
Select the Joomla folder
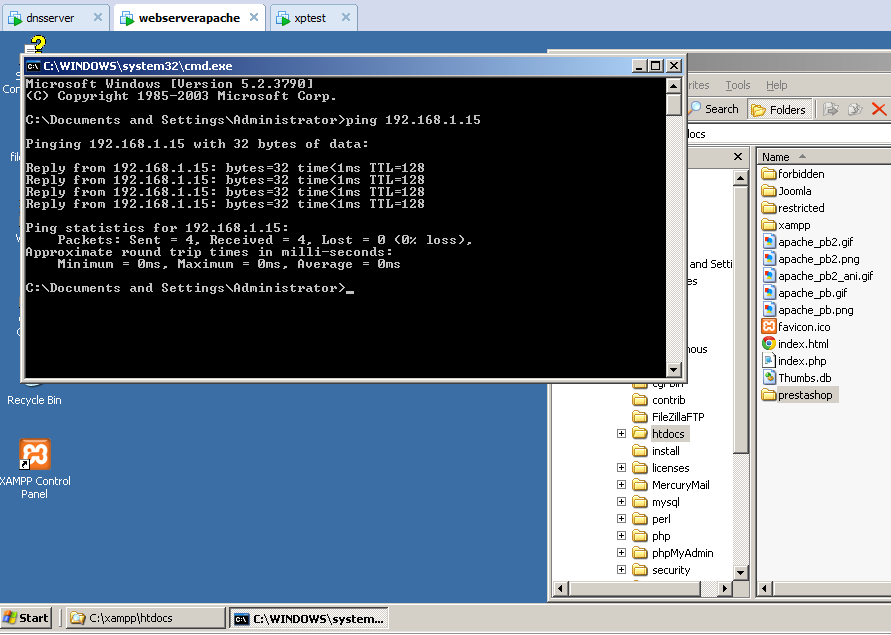pyautogui.click(x=786, y=191)
